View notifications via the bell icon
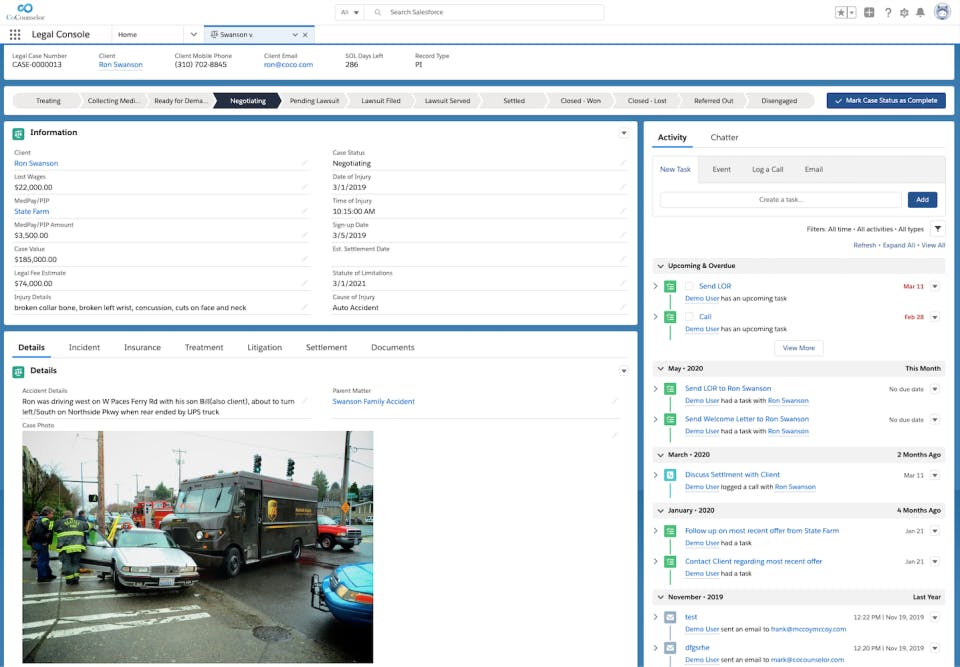Viewport: 960px width, 667px height. (920, 12)
